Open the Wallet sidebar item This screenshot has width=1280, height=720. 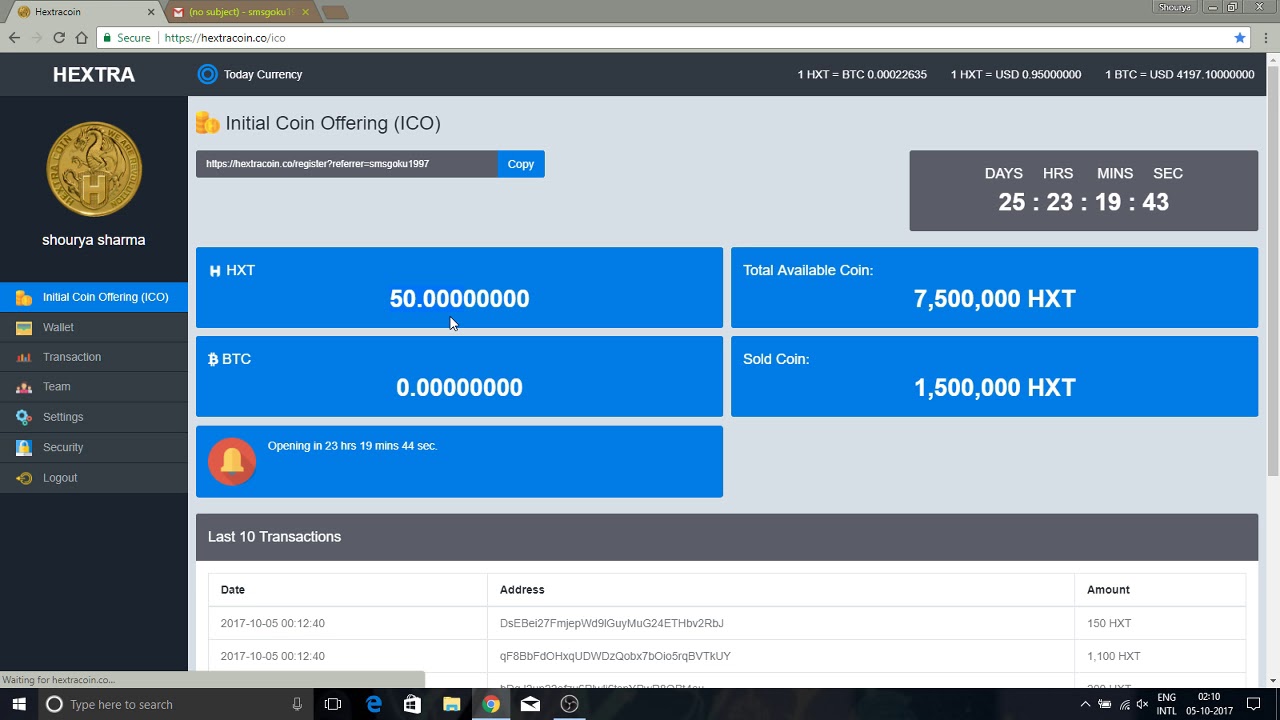[x=94, y=327]
